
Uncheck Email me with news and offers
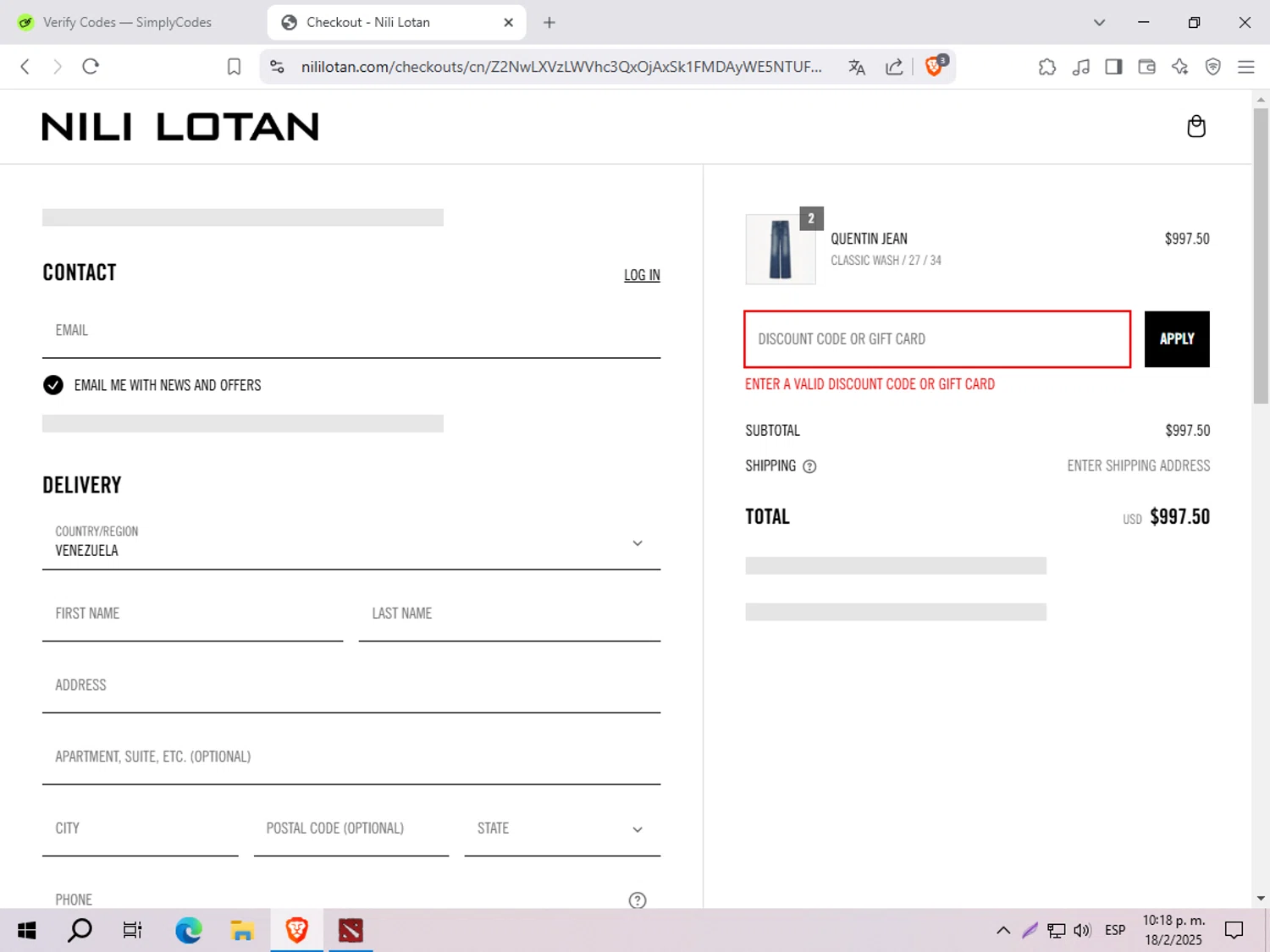point(53,385)
